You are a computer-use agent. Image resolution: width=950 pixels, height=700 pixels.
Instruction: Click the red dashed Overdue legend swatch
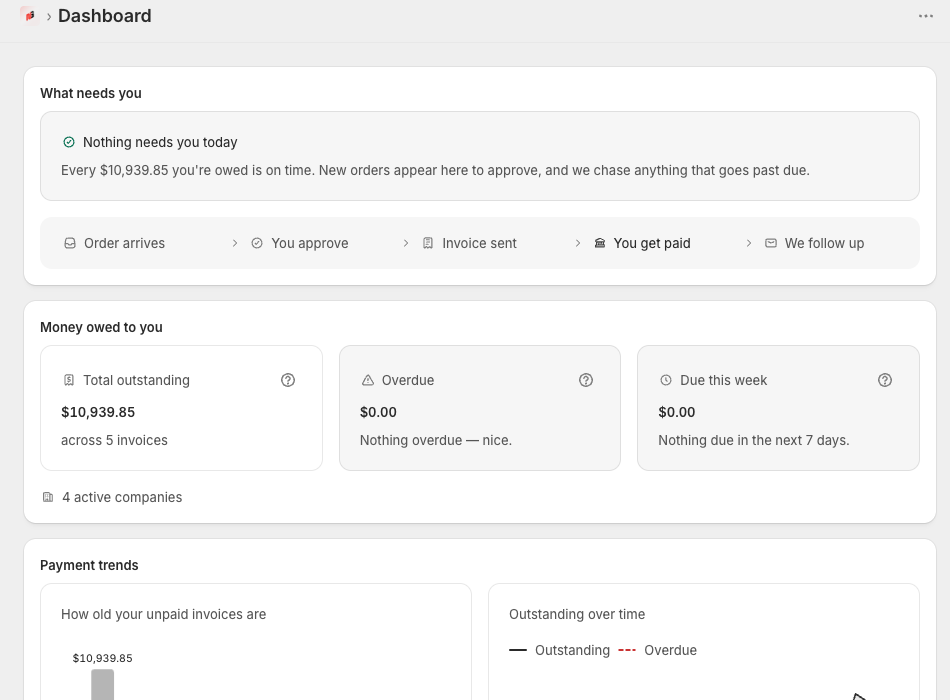tap(627, 650)
